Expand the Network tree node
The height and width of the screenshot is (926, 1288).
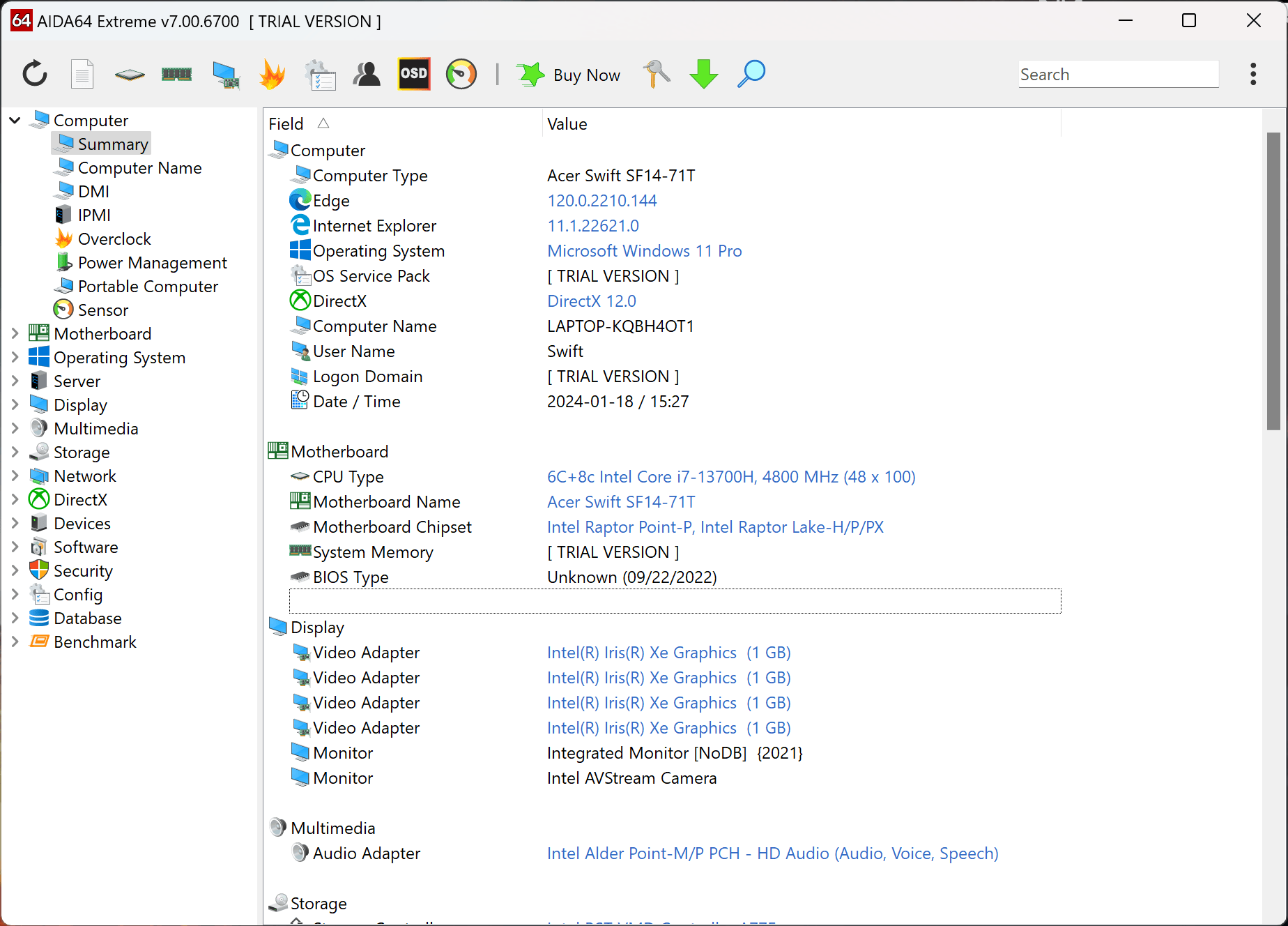(x=15, y=476)
